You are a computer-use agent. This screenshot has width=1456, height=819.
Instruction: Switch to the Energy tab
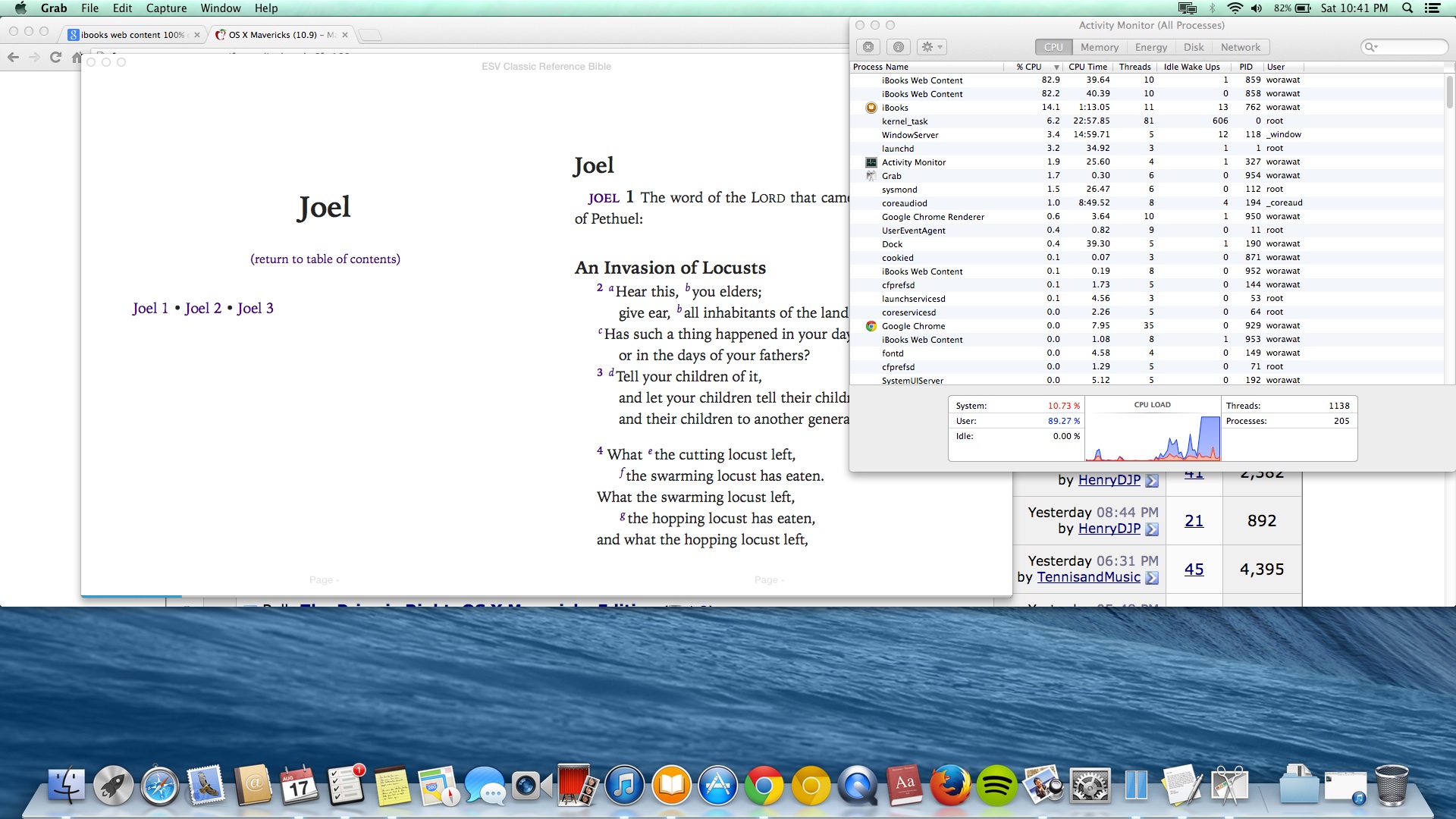(x=1150, y=47)
